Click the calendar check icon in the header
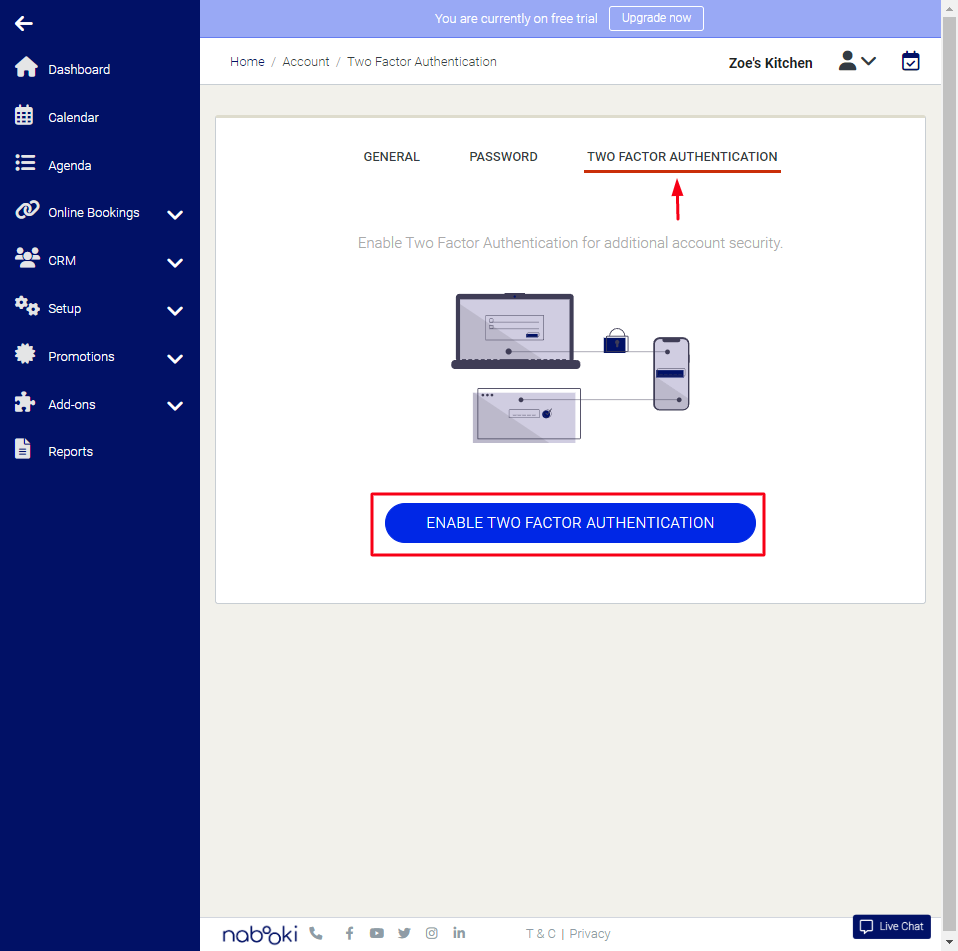Viewport: 958px width, 951px height. [x=910, y=61]
